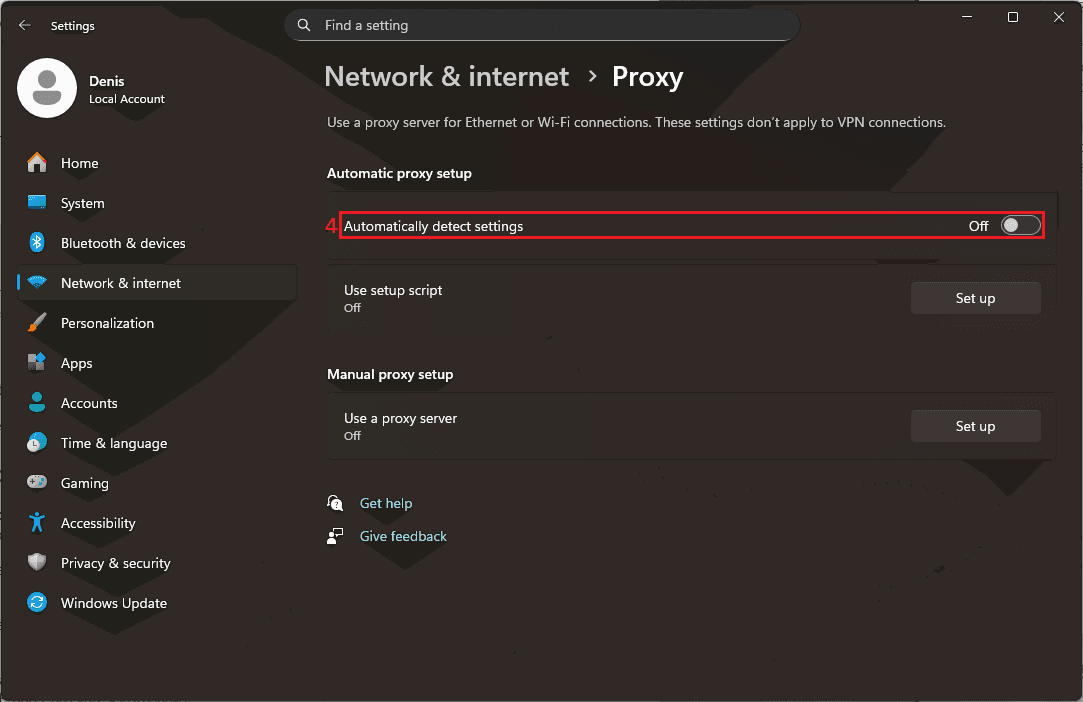
Task: Click Network & internet breadcrumb
Action: tap(446, 77)
